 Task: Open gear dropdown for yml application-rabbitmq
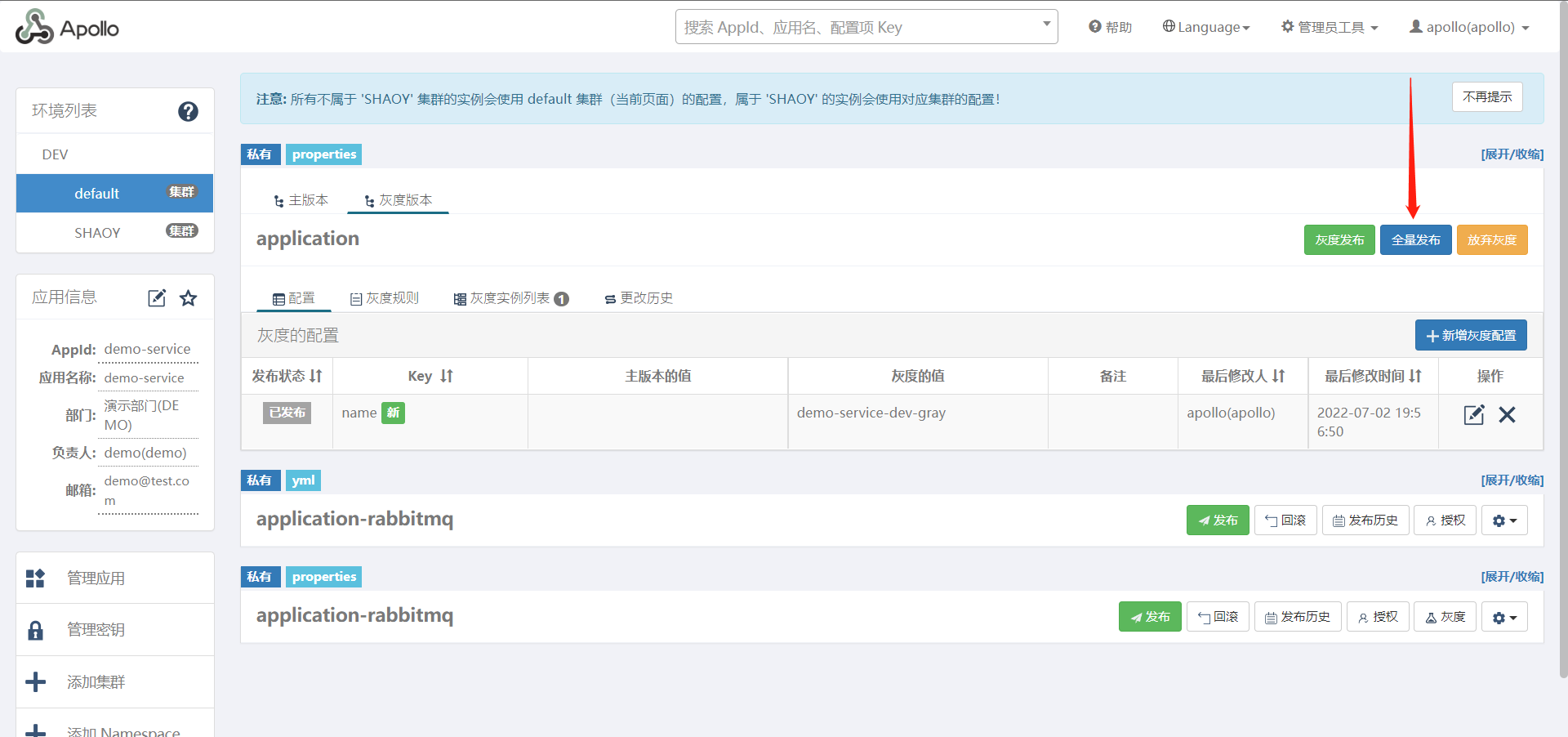(x=1503, y=520)
